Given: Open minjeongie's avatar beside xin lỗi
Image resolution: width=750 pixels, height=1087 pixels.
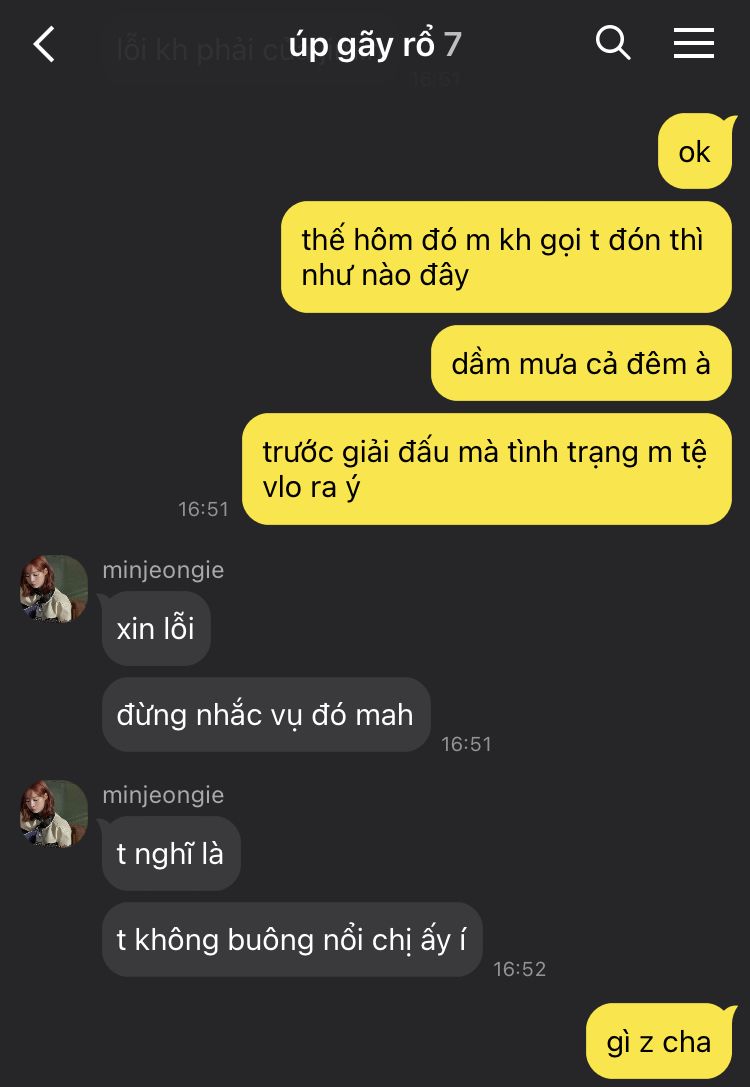Looking at the screenshot, I should [53, 589].
